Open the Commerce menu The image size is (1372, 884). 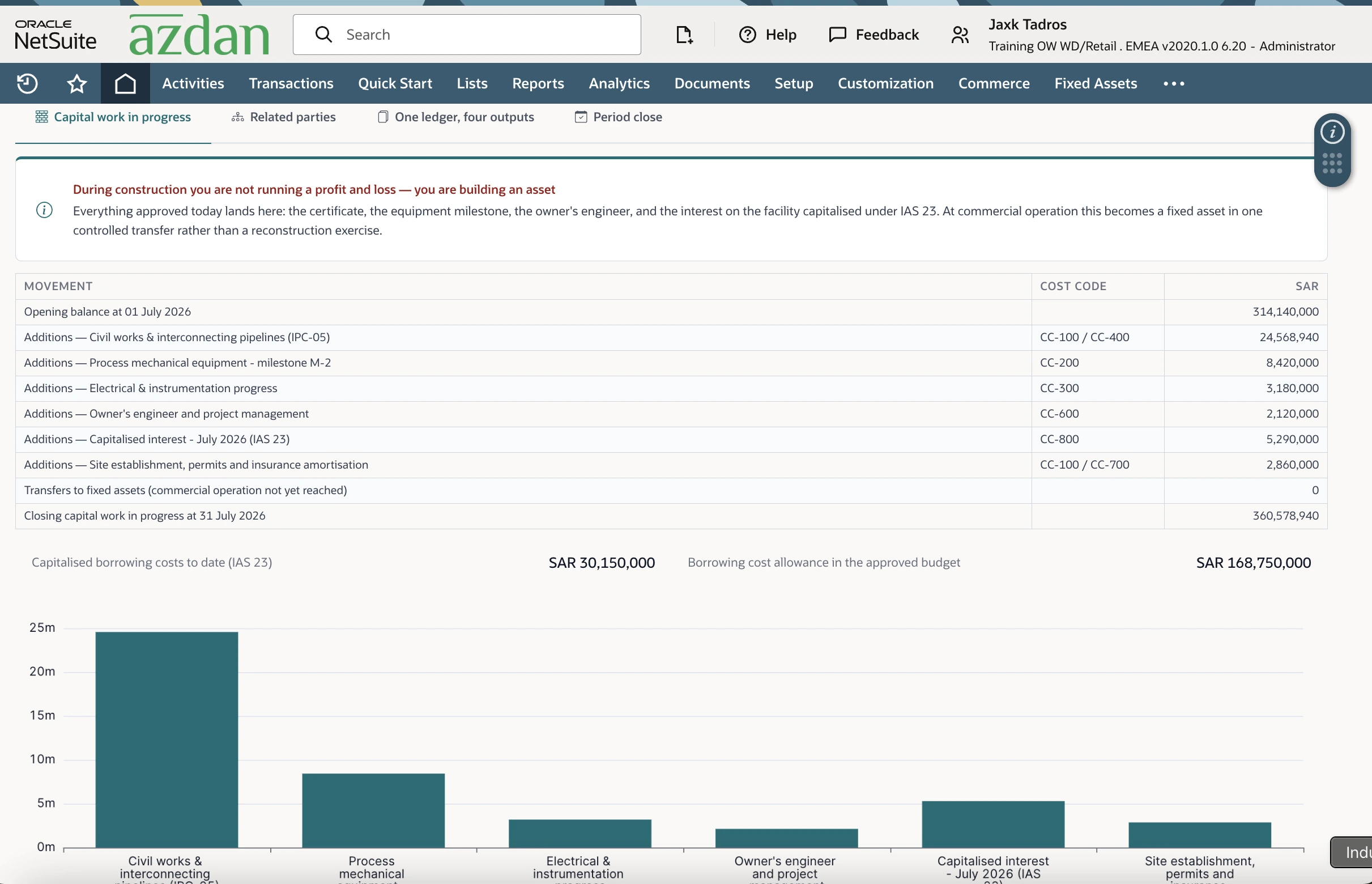point(994,83)
